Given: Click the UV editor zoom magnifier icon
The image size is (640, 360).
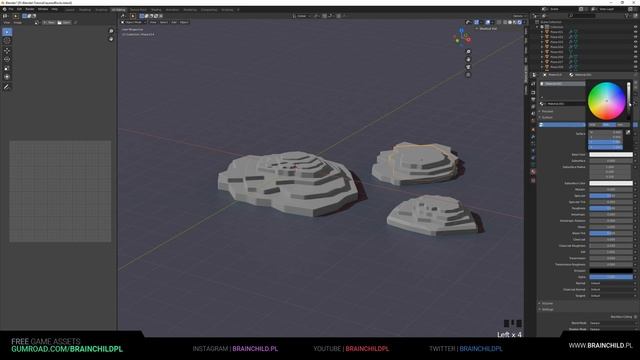Looking at the screenshot, I should pos(111,31).
